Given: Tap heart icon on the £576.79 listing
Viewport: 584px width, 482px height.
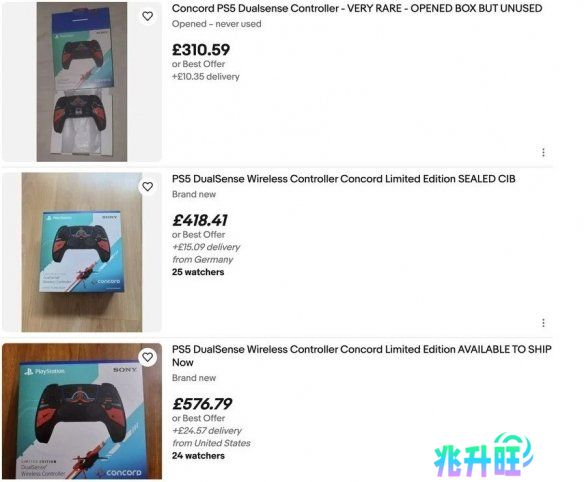Looking at the screenshot, I should [x=147, y=357].
